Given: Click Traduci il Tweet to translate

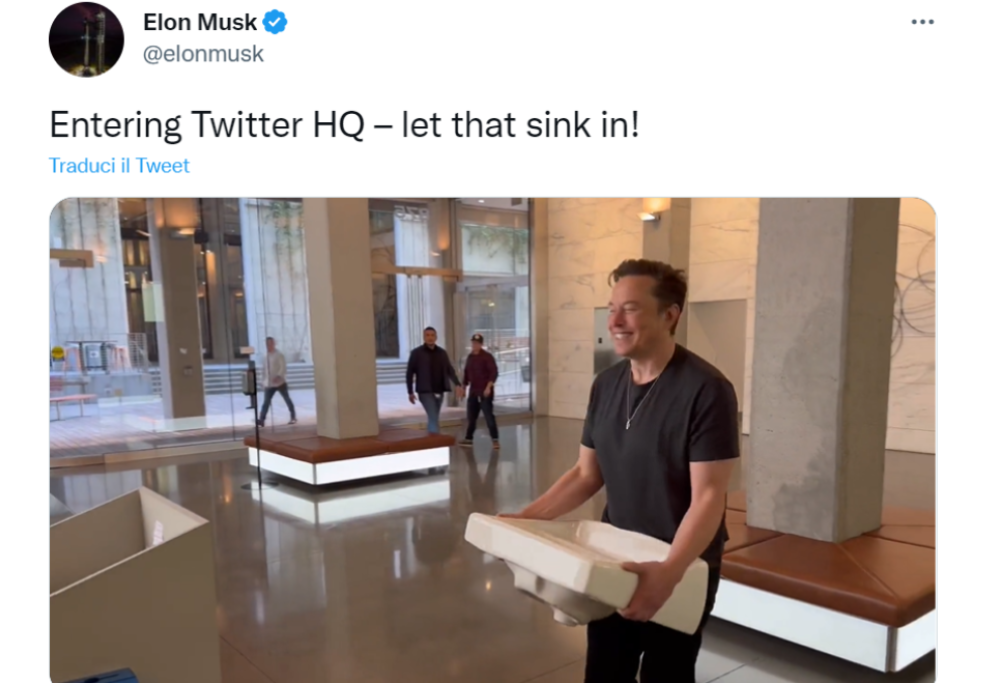Looking at the screenshot, I should tap(119, 166).
